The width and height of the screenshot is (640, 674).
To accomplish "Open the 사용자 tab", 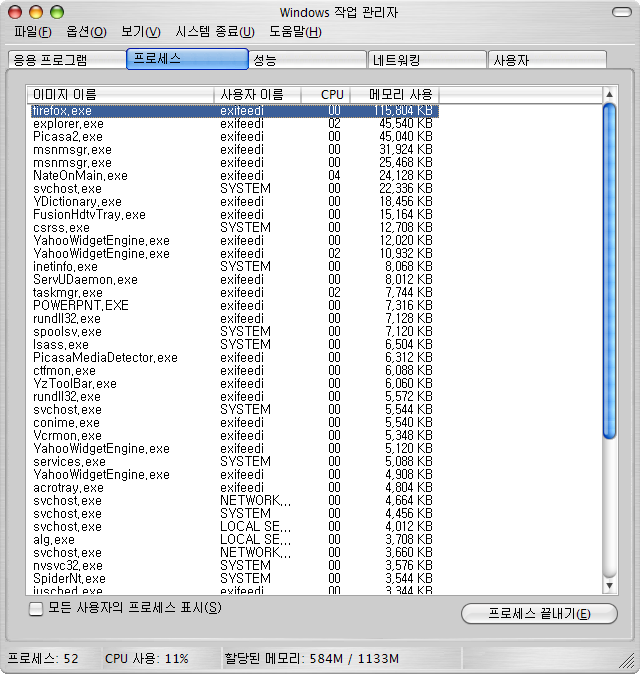I will (x=547, y=60).
